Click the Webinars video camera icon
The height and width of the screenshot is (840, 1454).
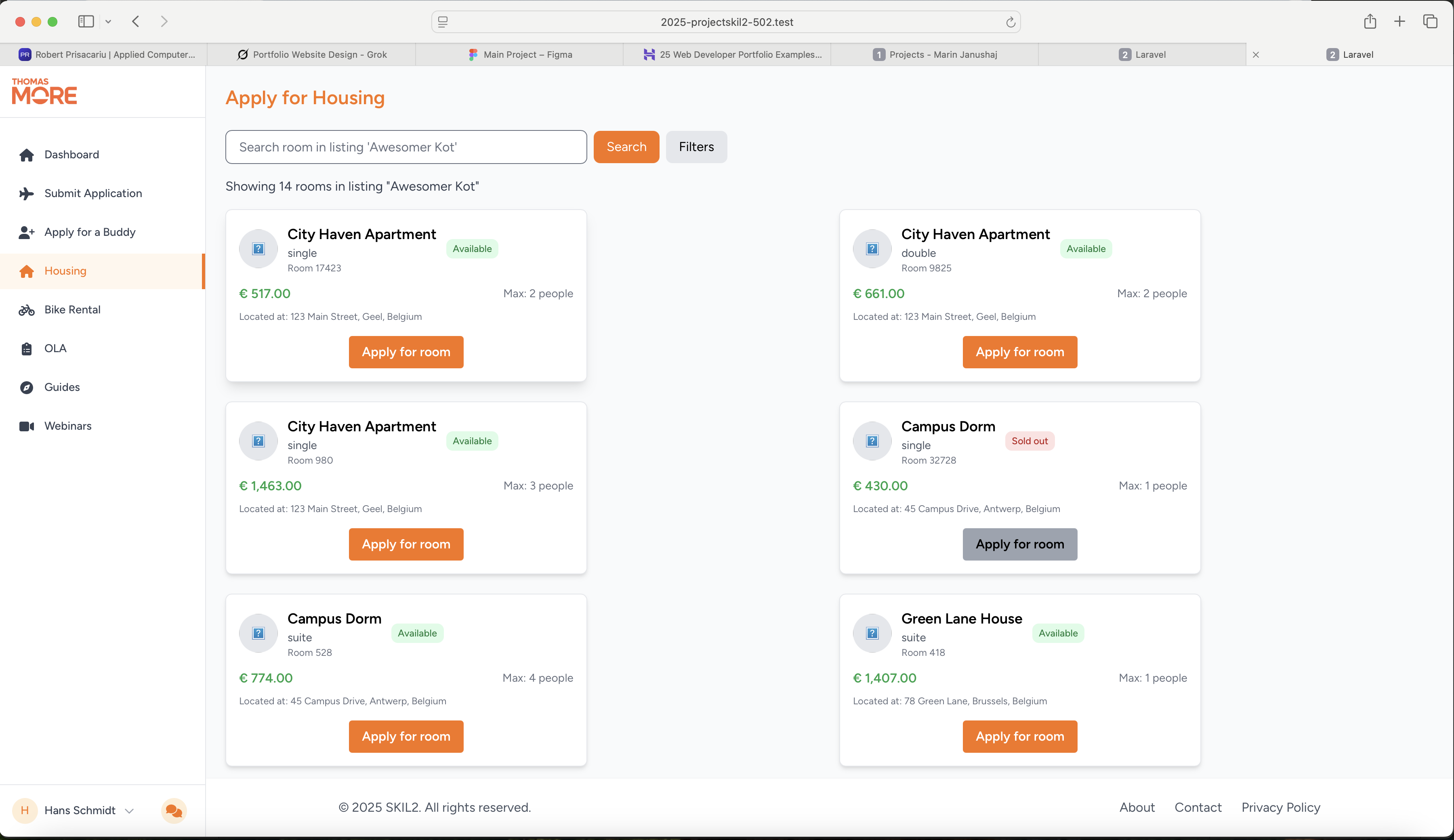pos(27,426)
